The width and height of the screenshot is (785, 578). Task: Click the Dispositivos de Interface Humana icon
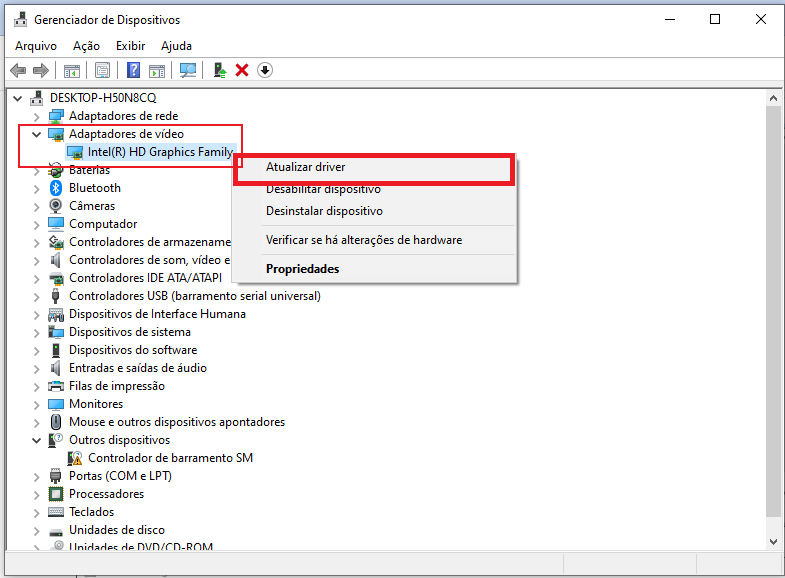[x=56, y=314]
